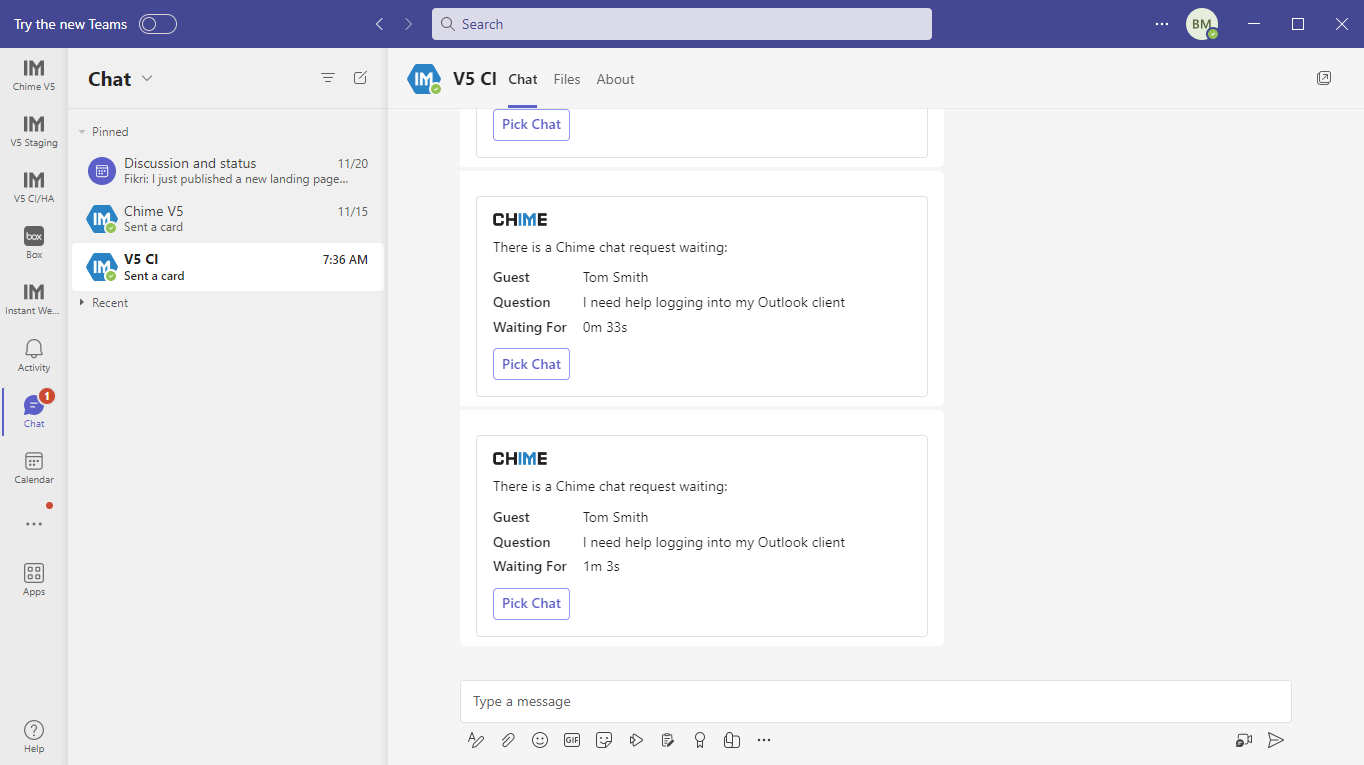Open the V5 CI/HA app in sidebar
The height and width of the screenshot is (765, 1364).
click(x=34, y=187)
